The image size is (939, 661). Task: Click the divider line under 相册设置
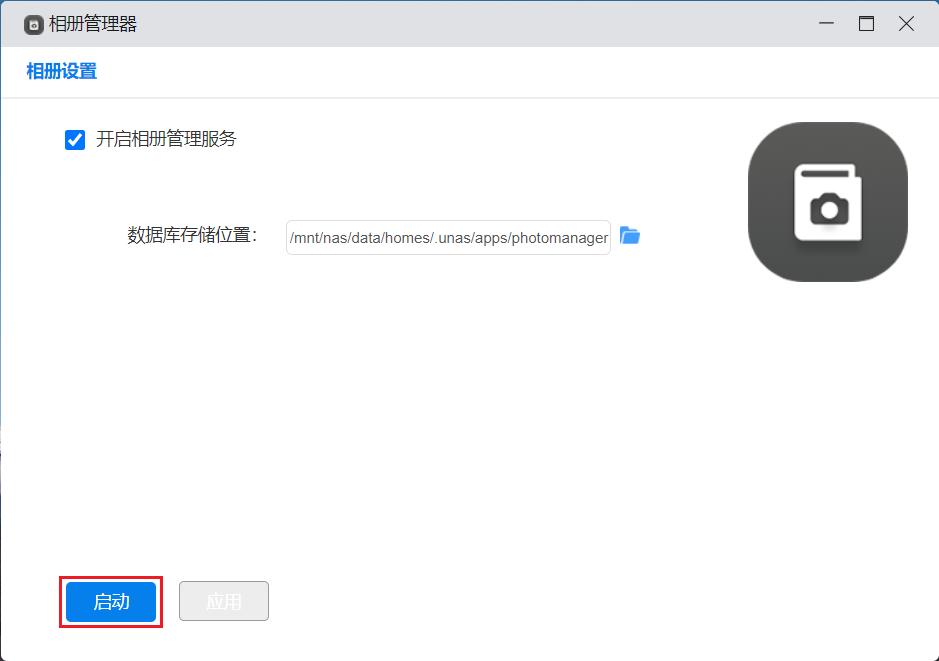coord(470,98)
